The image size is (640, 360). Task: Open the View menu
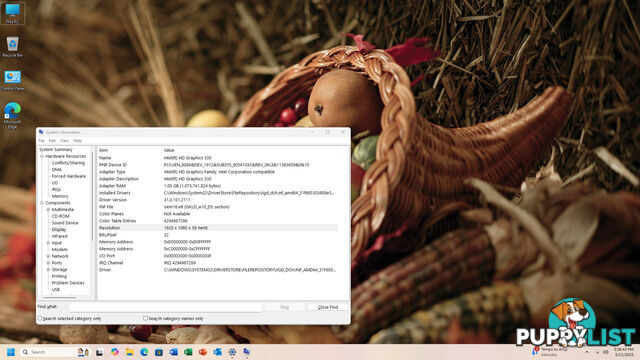[x=64, y=140]
